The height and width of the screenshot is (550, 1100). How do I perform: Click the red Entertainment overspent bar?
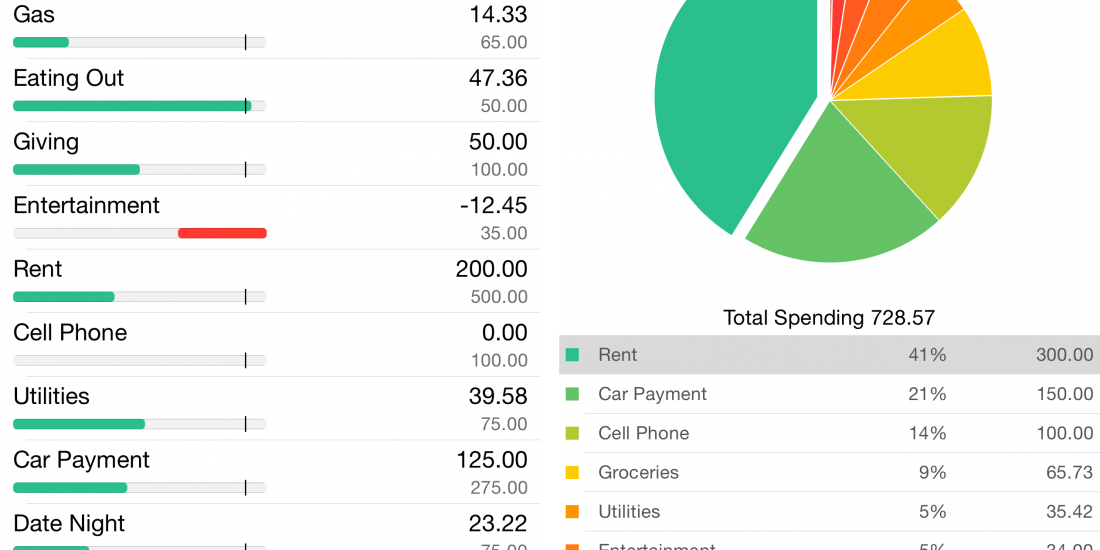click(x=222, y=233)
